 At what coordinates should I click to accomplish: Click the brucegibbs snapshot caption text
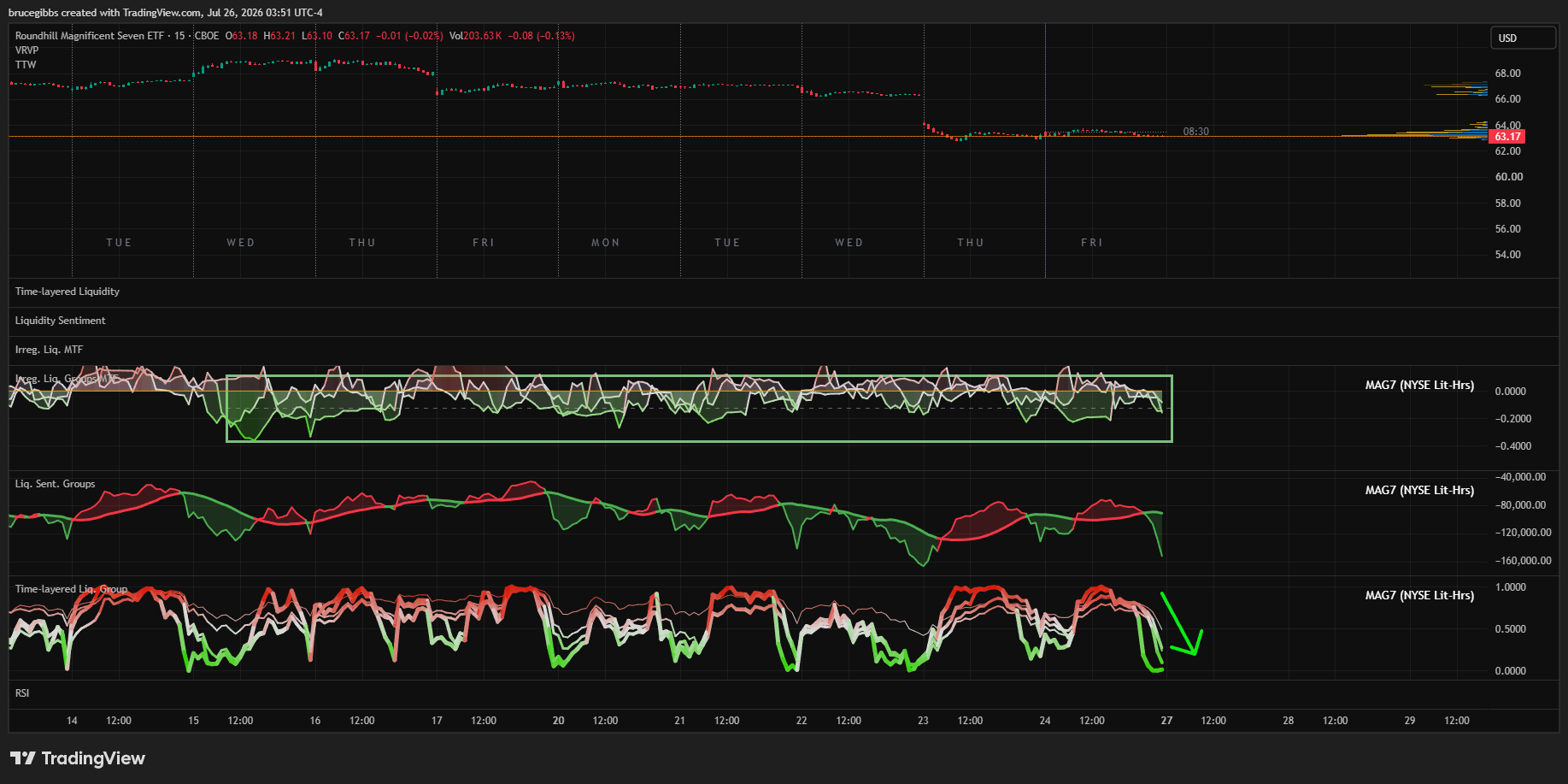coord(166,13)
